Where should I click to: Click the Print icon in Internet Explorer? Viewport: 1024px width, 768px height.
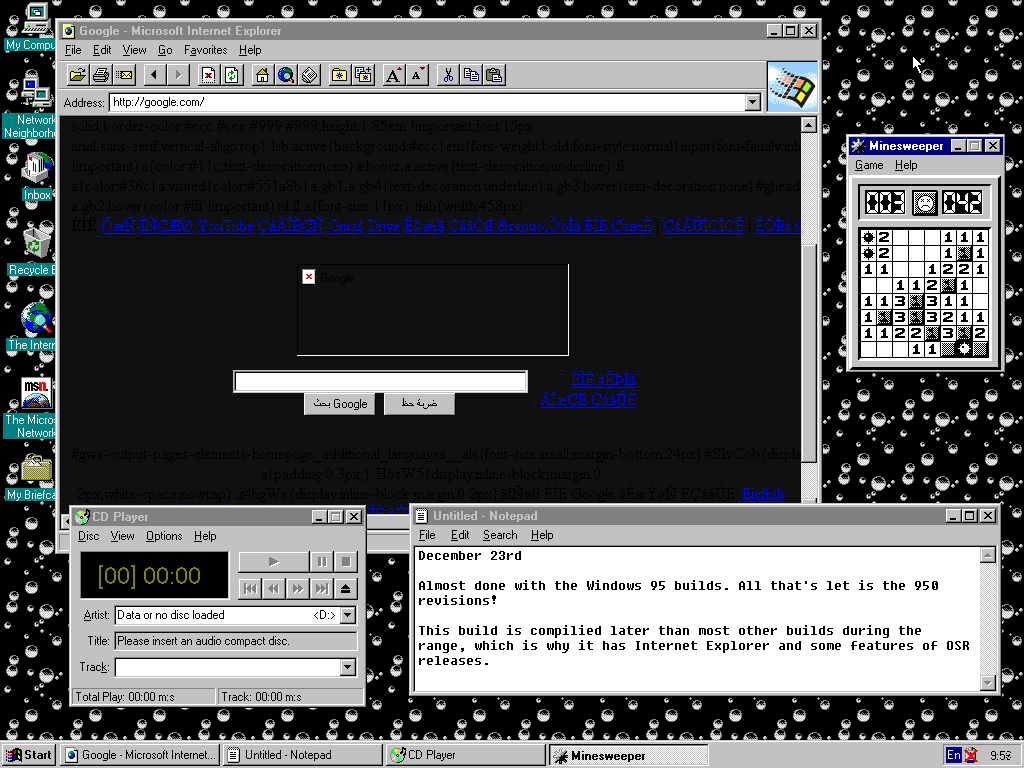coord(101,75)
